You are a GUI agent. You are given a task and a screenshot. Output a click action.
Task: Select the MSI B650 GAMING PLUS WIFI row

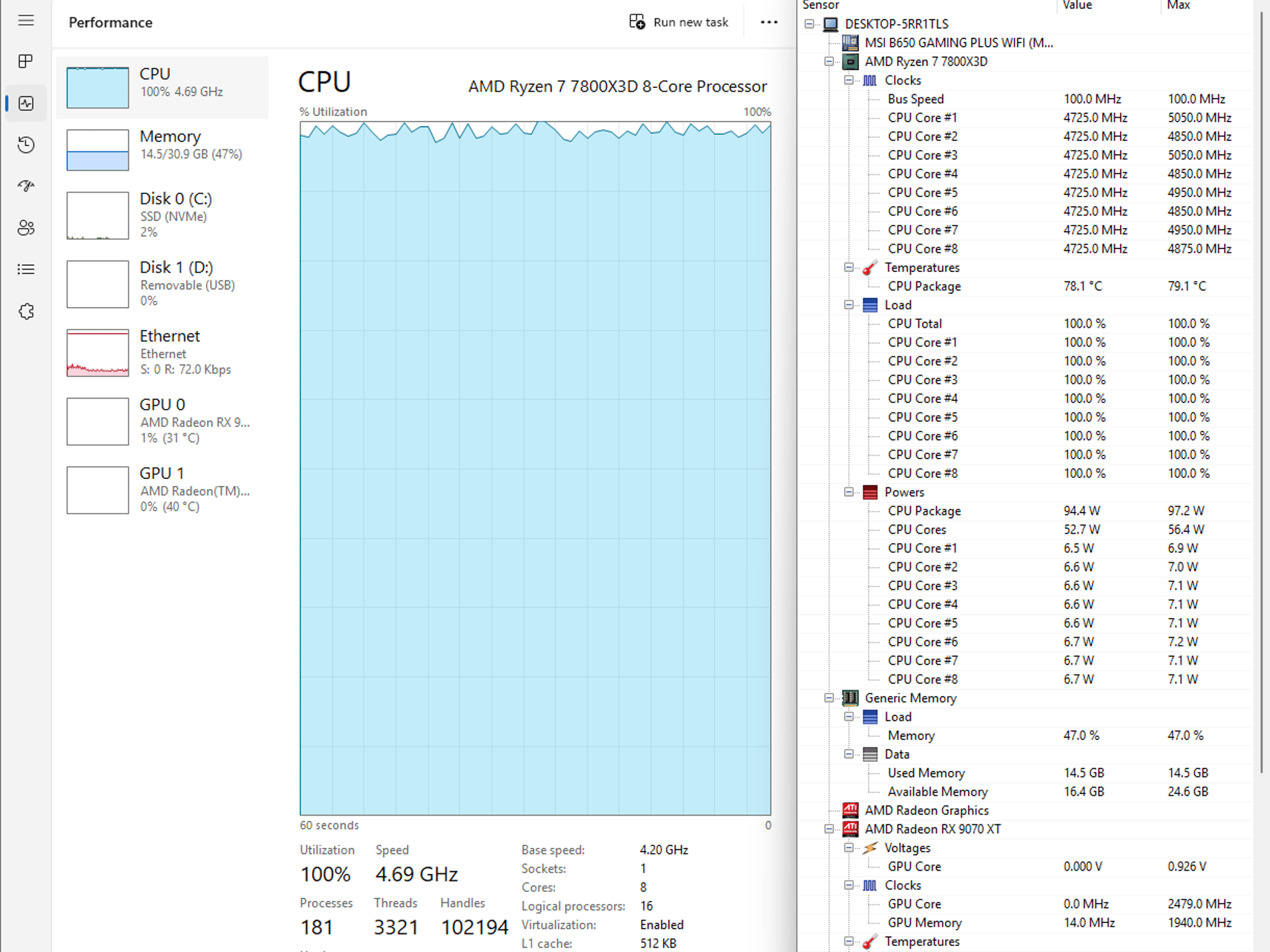(1026, 43)
